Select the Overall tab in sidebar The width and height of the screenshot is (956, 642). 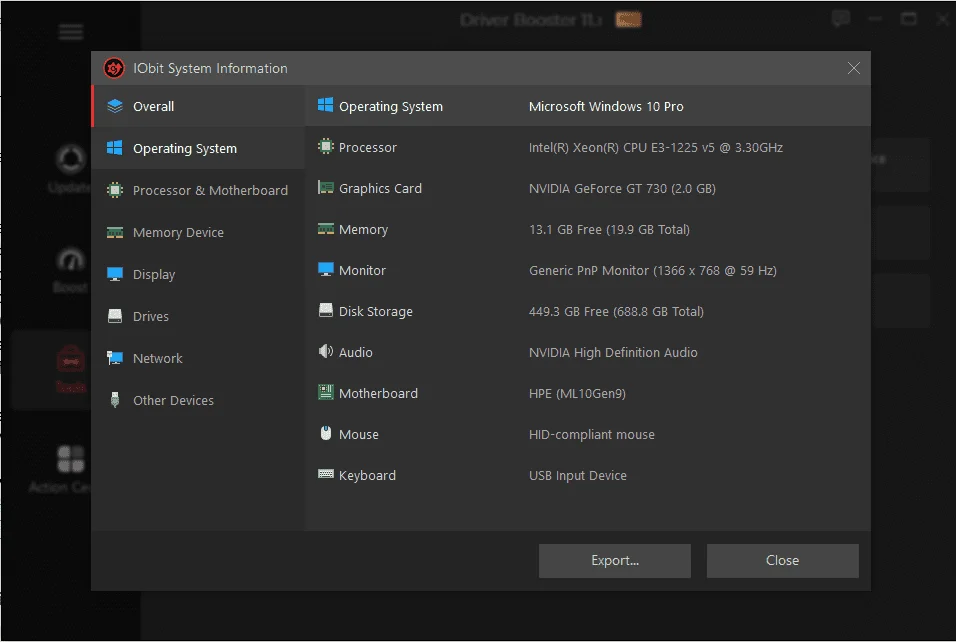(x=198, y=106)
